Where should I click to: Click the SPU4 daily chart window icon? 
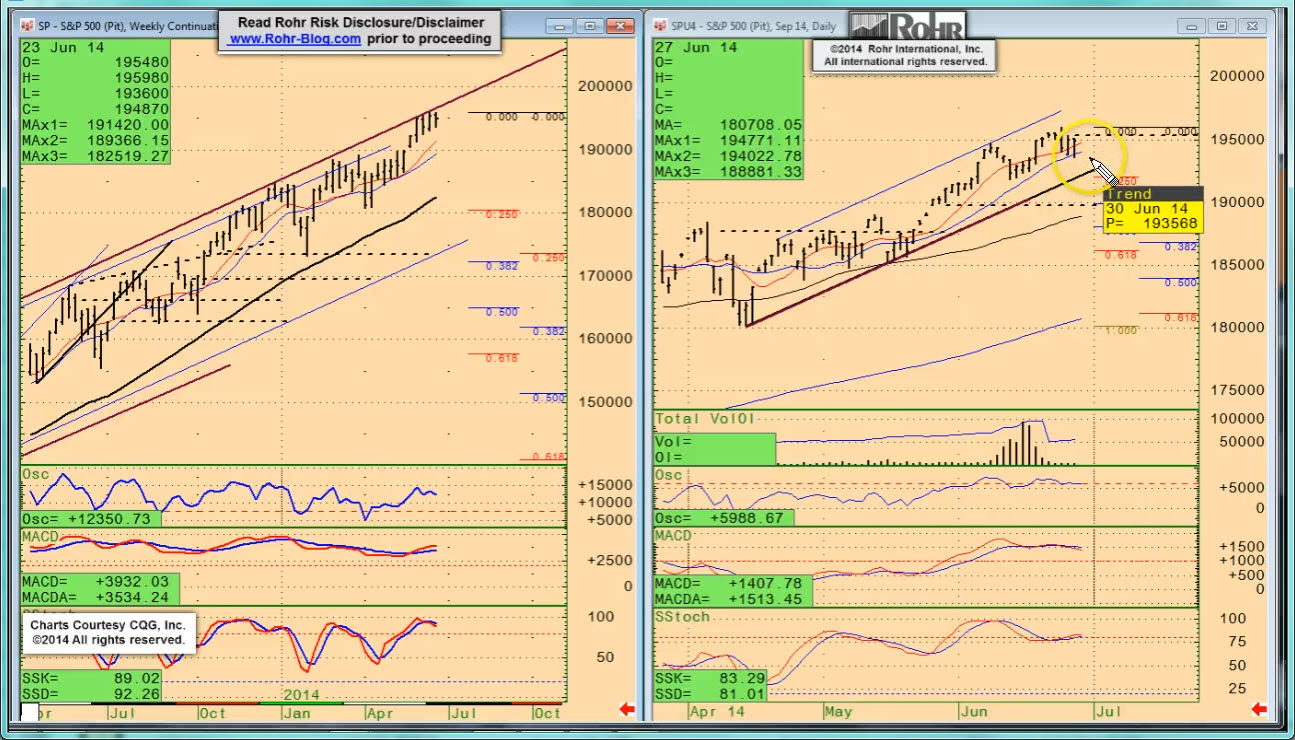tap(659, 26)
